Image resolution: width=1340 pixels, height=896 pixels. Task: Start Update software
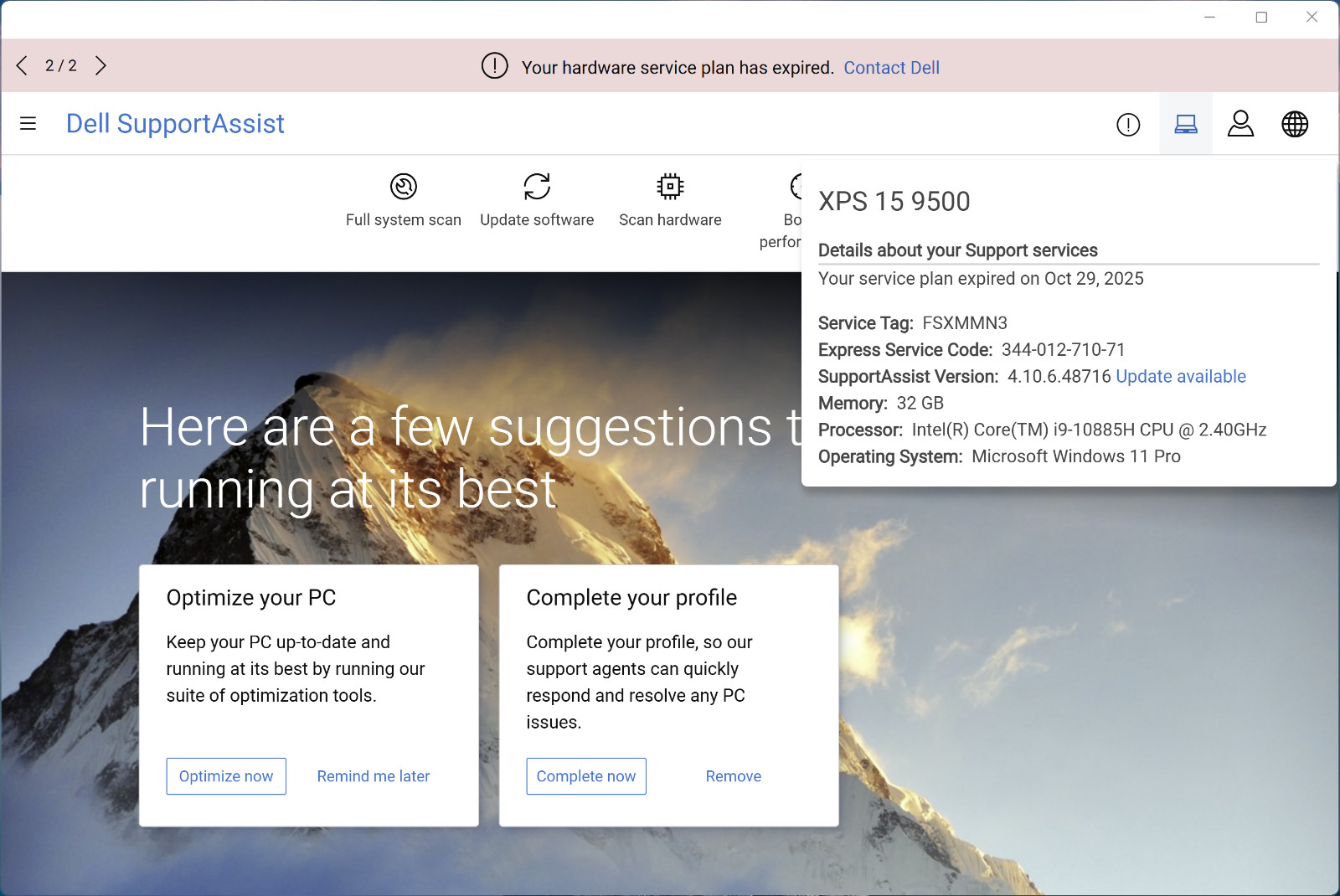click(537, 200)
